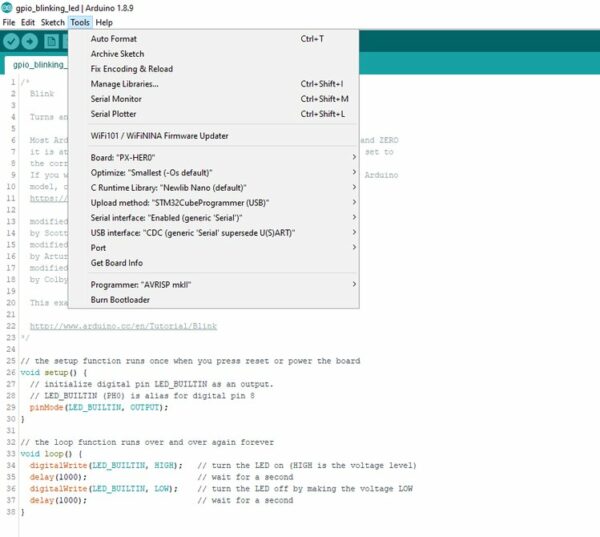This screenshot has width=600, height=537.
Task: Click the arduino.cc Tutorial Blink link
Action: pyautogui.click(x=123, y=326)
